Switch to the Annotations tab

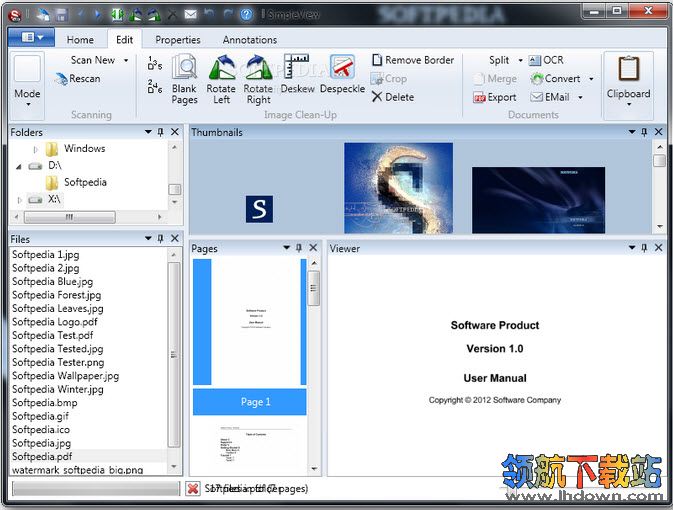pos(250,39)
